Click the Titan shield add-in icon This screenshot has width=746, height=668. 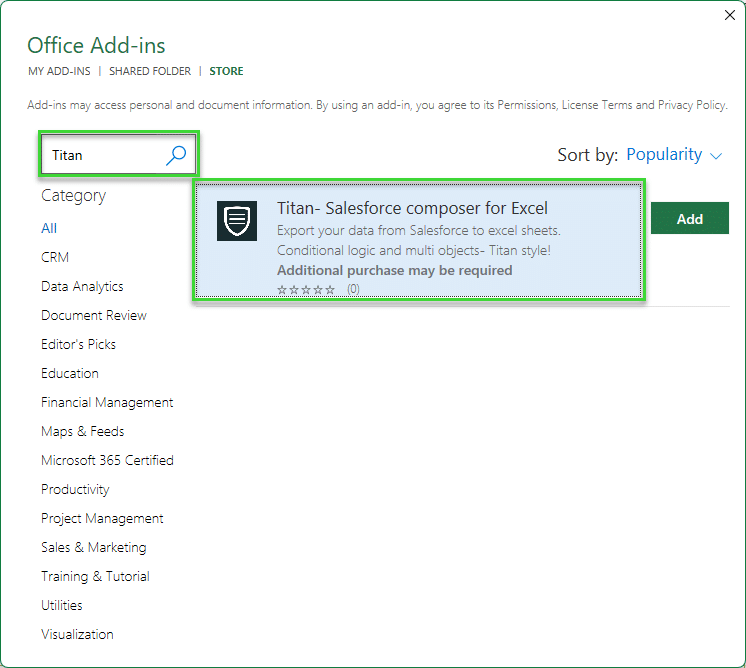237,221
